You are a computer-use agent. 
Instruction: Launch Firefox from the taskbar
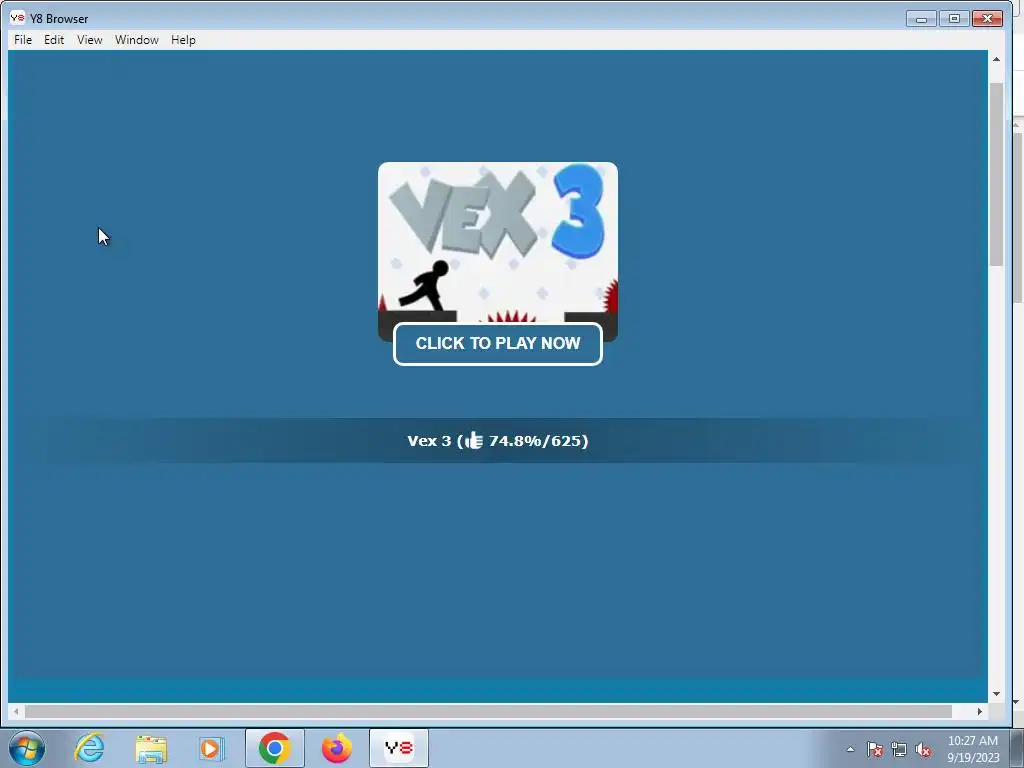click(336, 748)
